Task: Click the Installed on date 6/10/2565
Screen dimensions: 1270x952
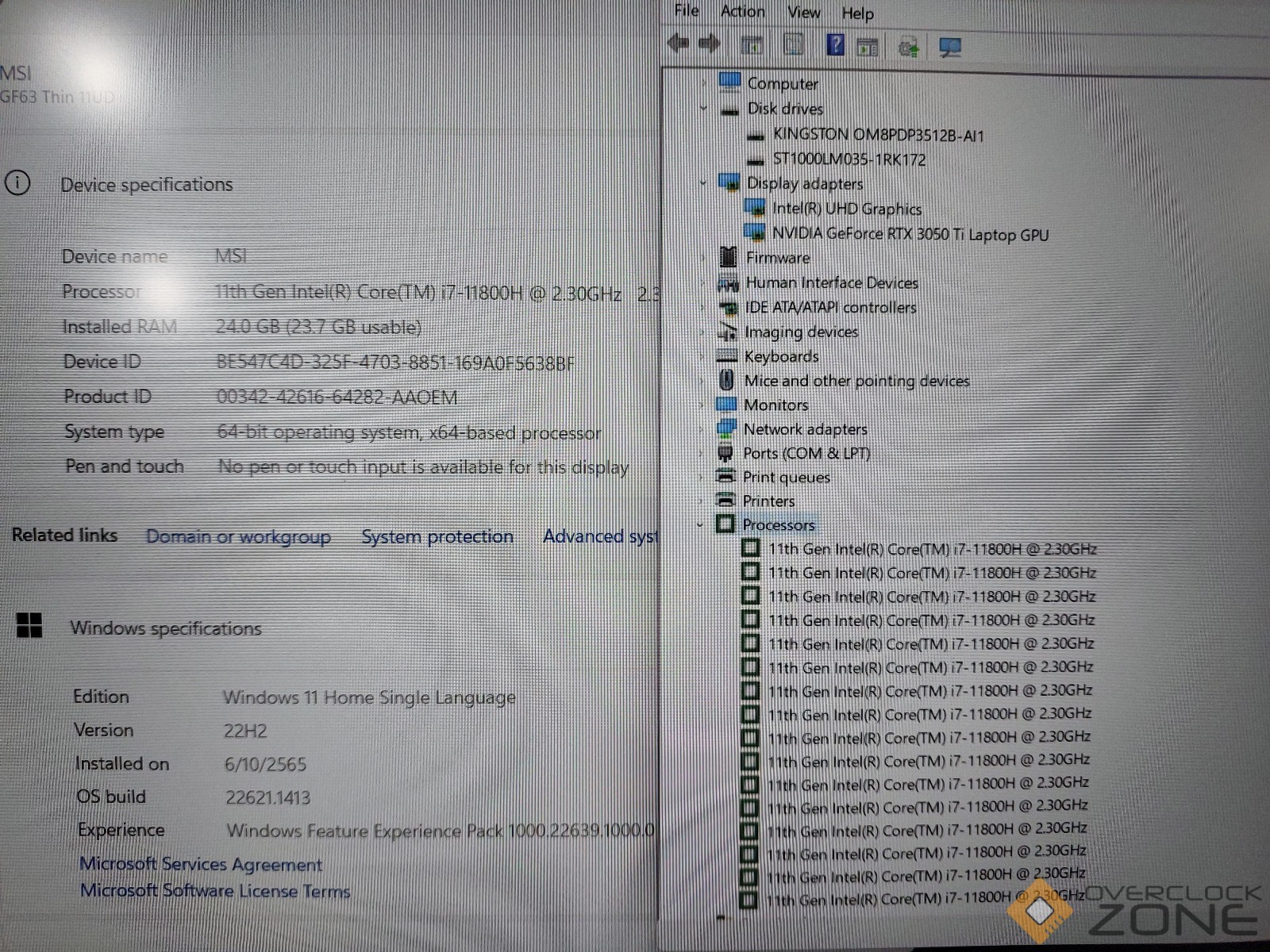Action: [265, 764]
